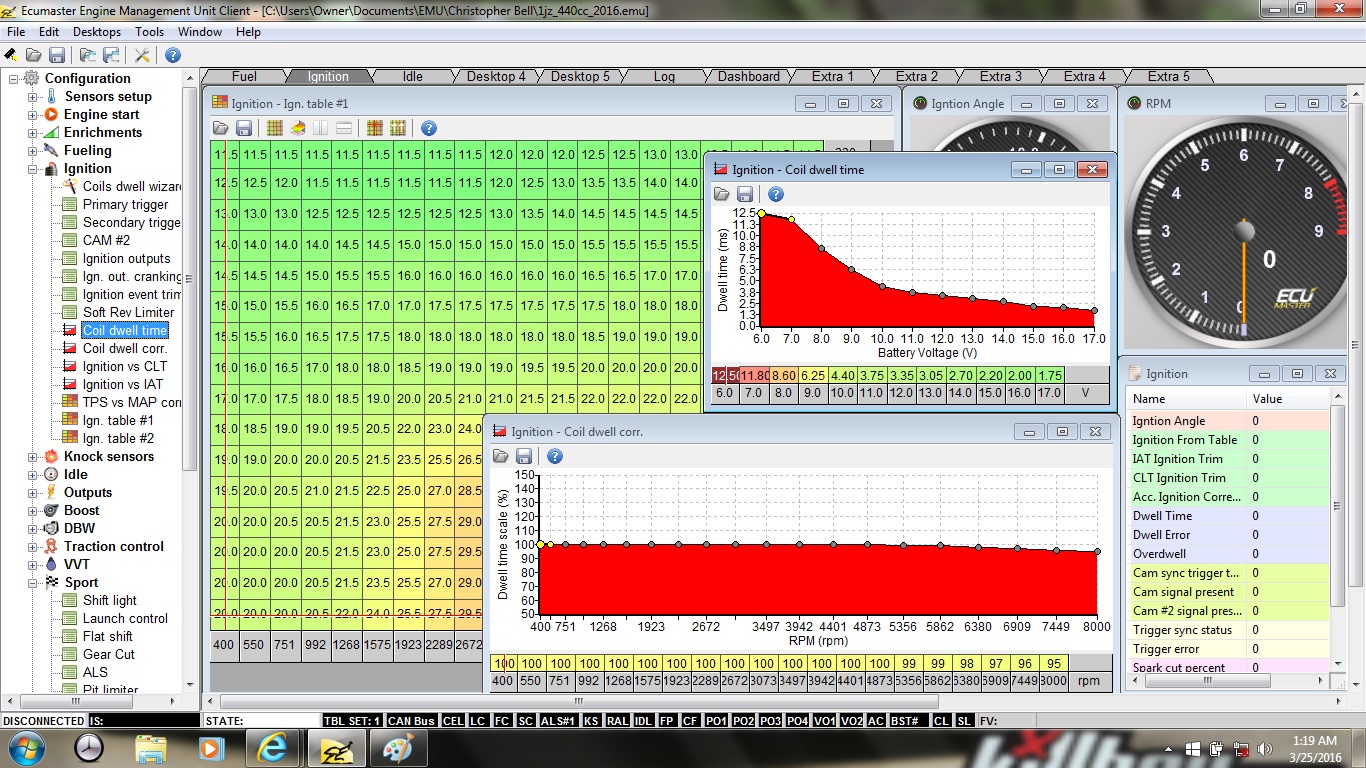Open Internet Explorer from the taskbar
Image resolution: width=1366 pixels, height=768 pixels.
pyautogui.click(x=272, y=747)
